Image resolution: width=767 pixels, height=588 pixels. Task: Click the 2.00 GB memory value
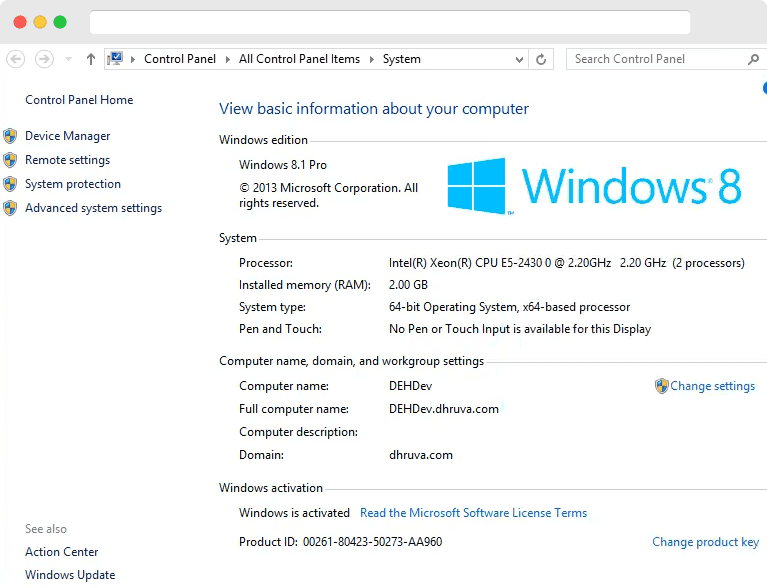tap(408, 285)
